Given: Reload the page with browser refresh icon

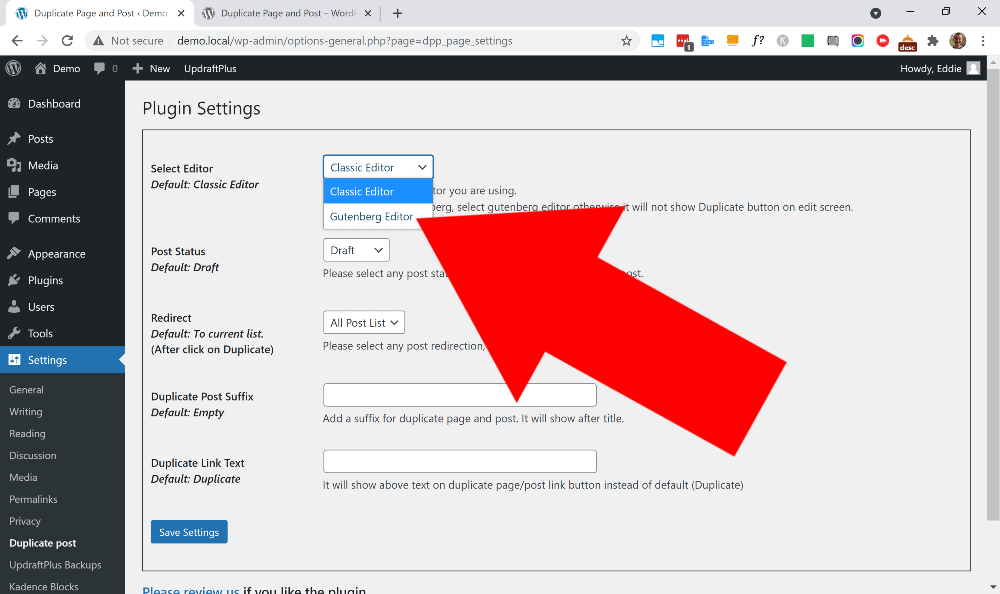Looking at the screenshot, I should [x=67, y=41].
